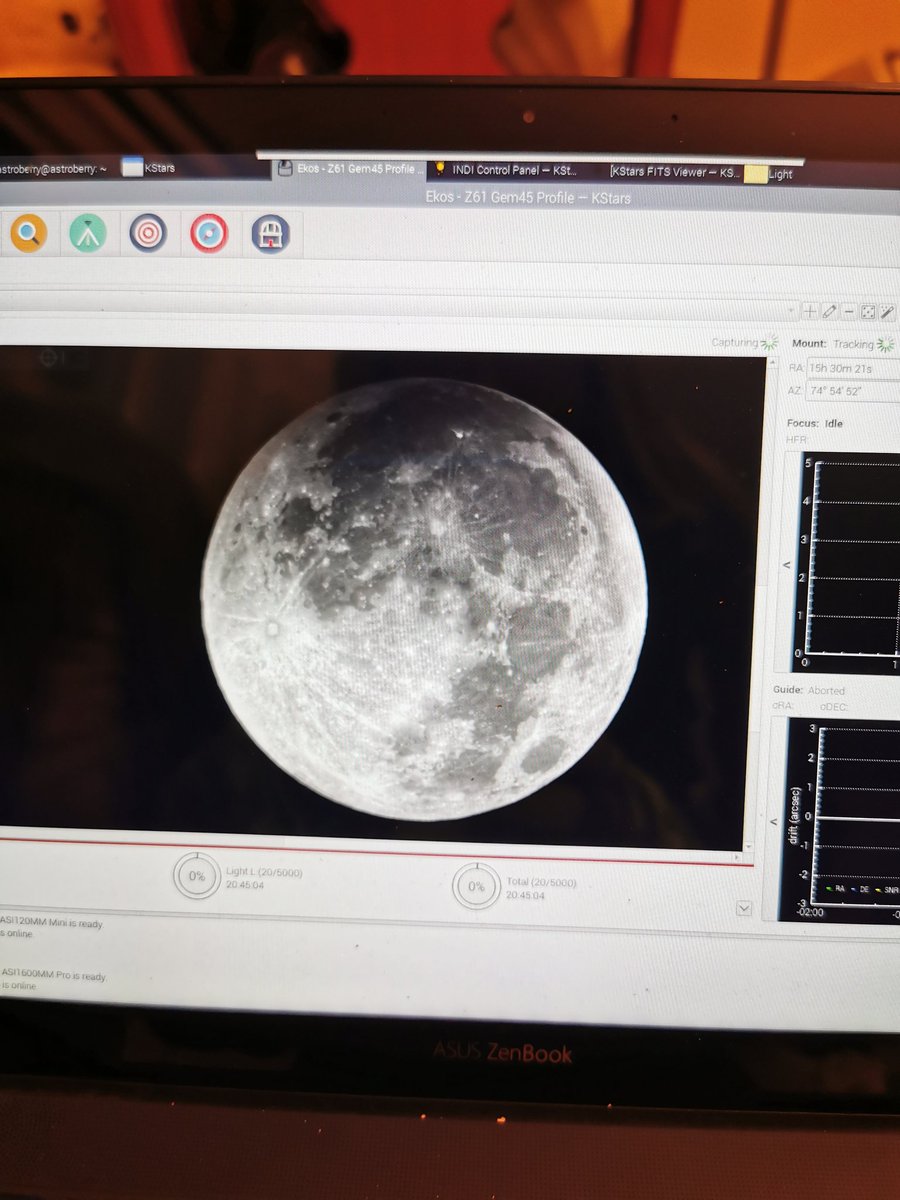Click the add profile plus icon
The image size is (900, 1200).
pyautogui.click(x=810, y=311)
